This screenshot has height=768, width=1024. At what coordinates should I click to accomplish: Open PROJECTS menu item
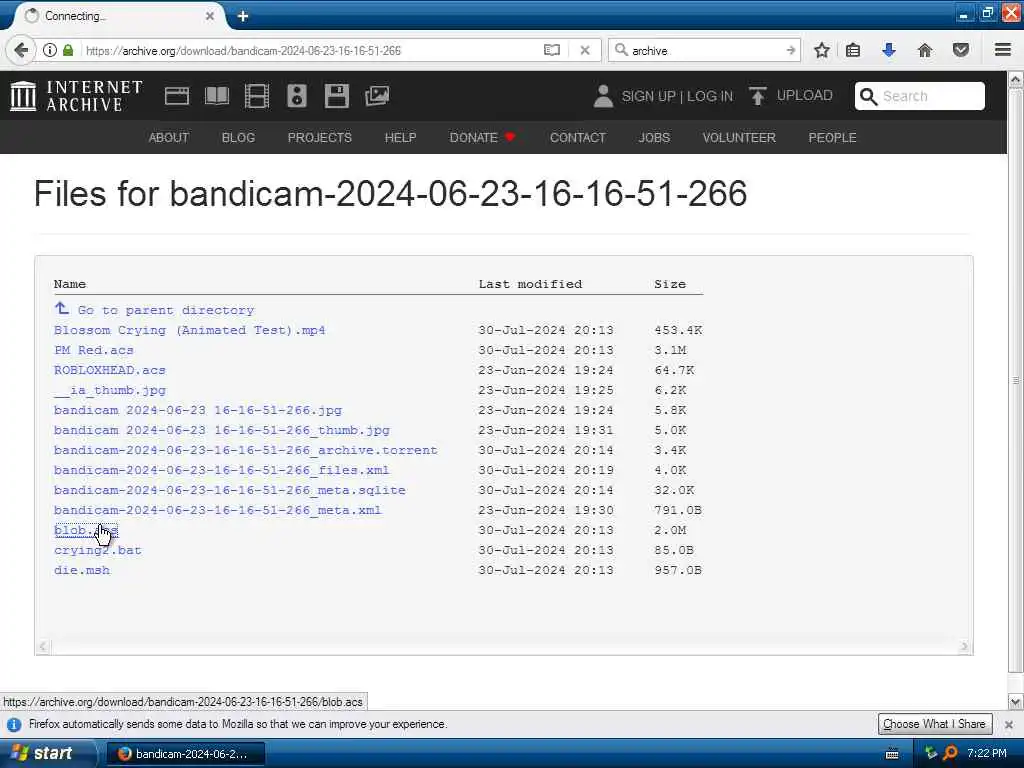[x=319, y=138]
